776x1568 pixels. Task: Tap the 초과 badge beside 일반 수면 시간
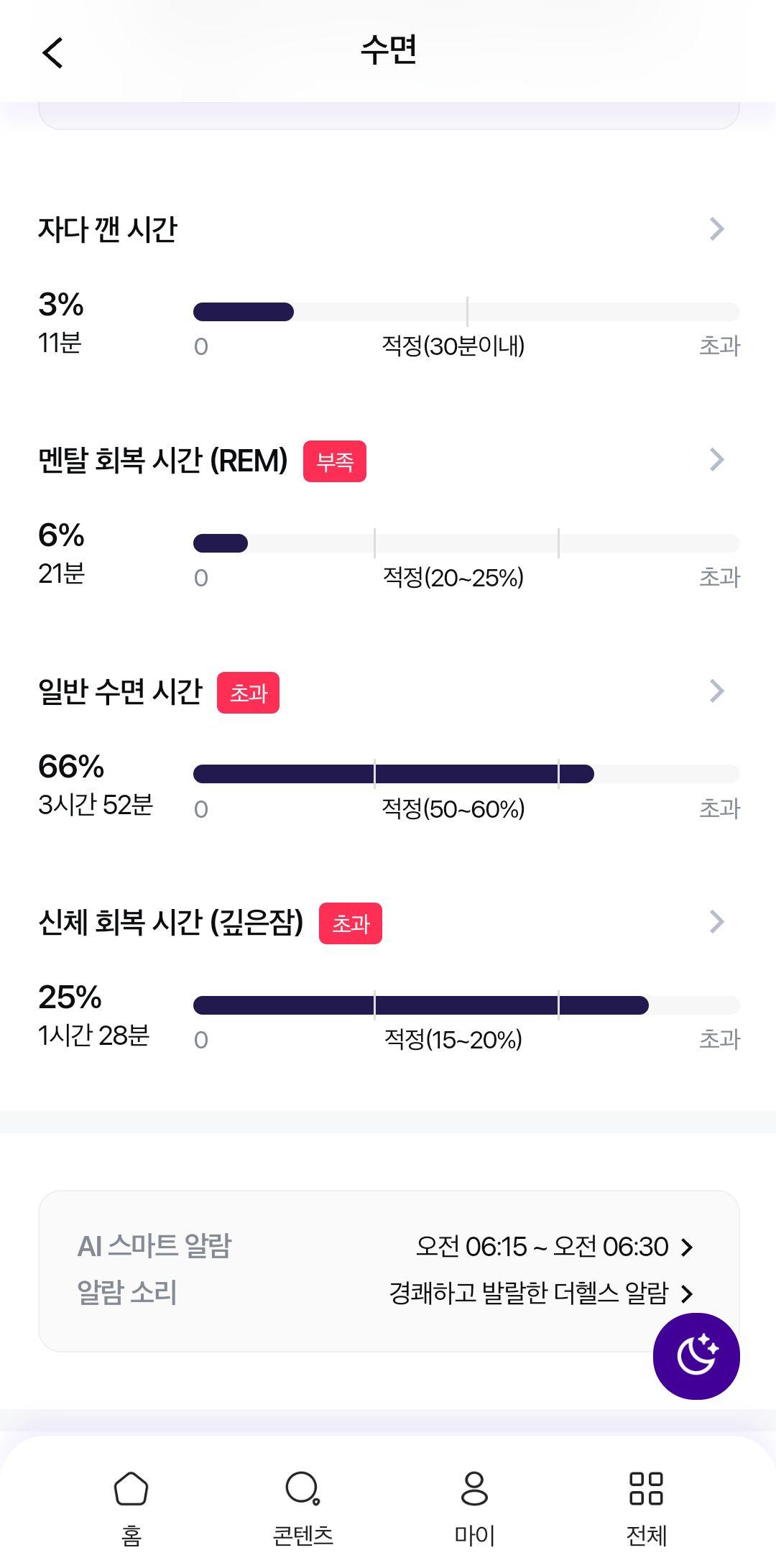click(248, 693)
